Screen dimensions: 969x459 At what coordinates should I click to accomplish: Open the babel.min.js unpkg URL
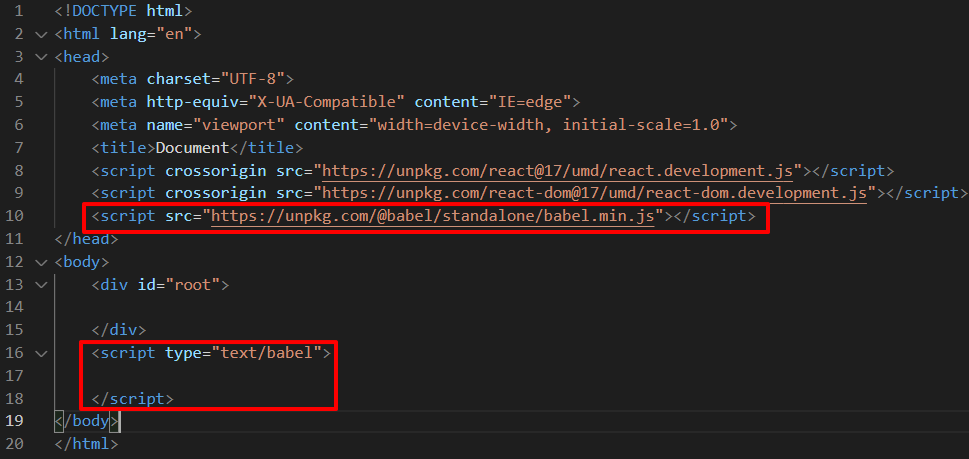coord(433,216)
